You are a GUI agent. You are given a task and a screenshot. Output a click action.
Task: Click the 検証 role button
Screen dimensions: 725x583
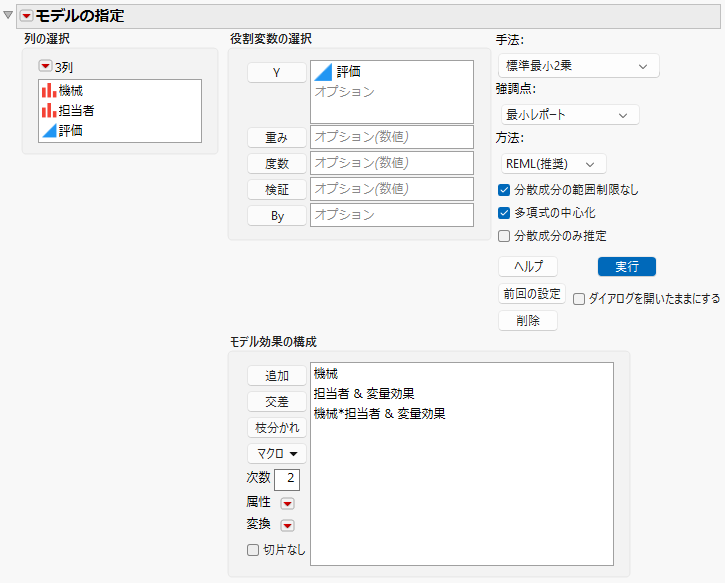[276, 189]
